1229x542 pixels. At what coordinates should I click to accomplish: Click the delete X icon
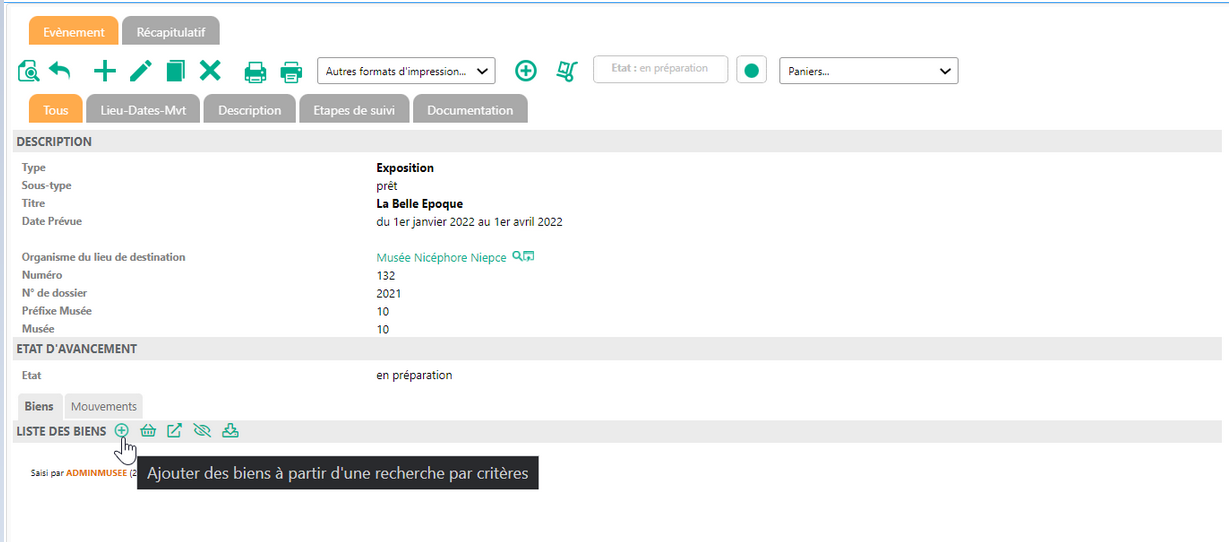point(209,71)
